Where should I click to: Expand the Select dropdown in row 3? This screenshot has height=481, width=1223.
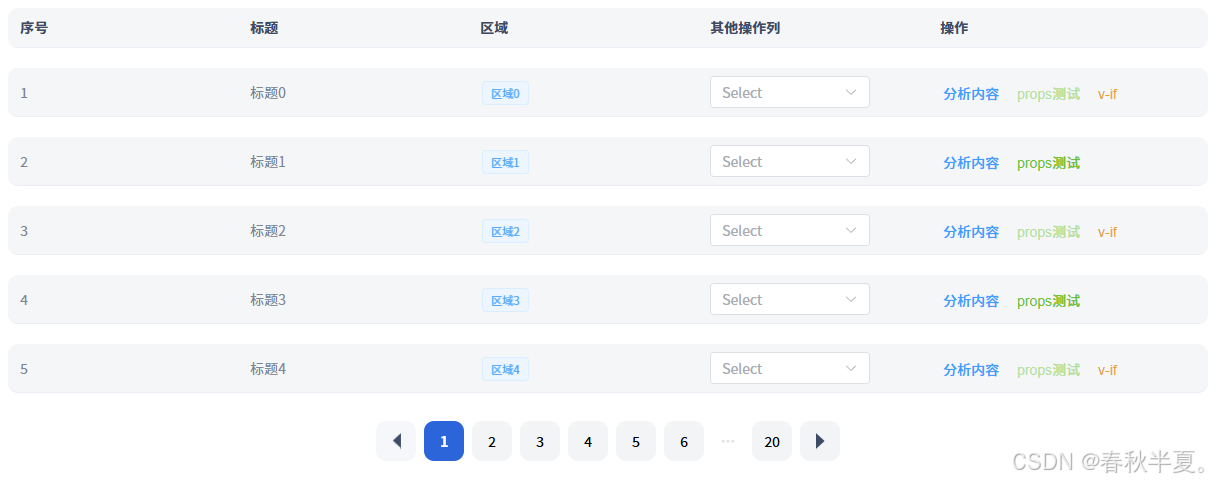tap(790, 231)
